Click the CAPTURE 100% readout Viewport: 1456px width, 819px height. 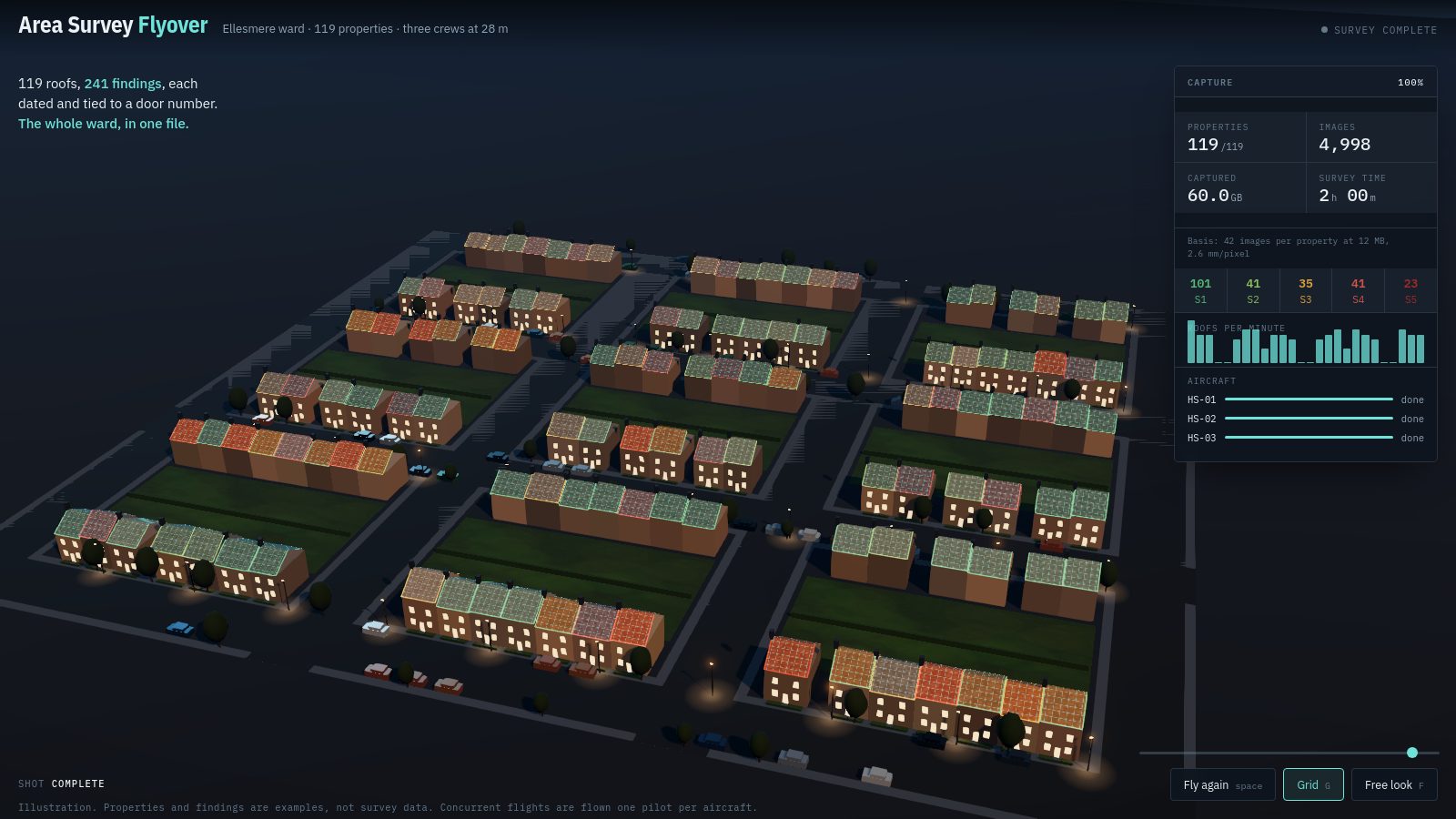point(1306,82)
